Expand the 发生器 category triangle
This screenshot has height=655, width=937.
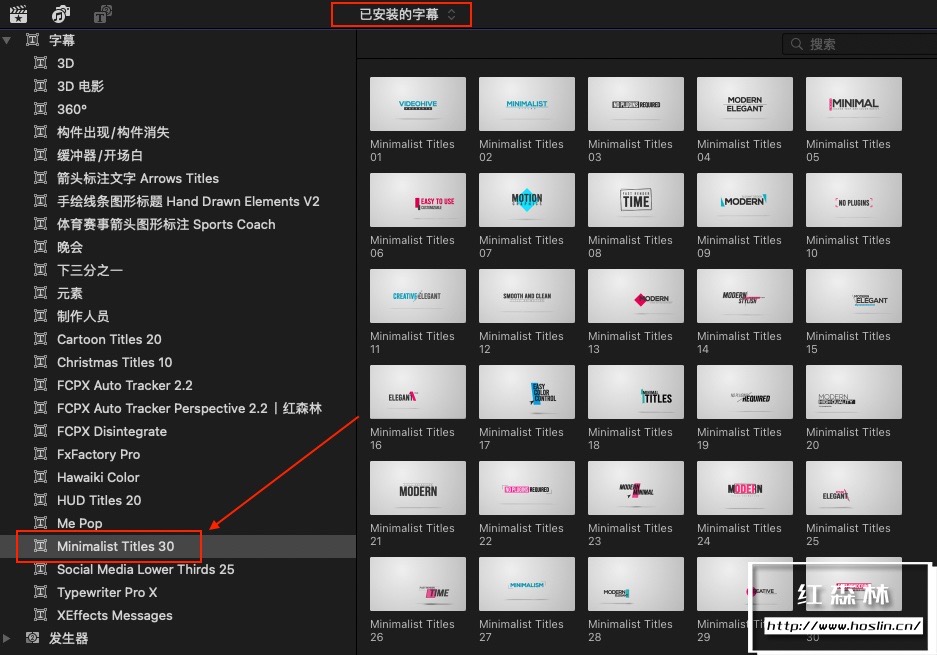[7, 638]
